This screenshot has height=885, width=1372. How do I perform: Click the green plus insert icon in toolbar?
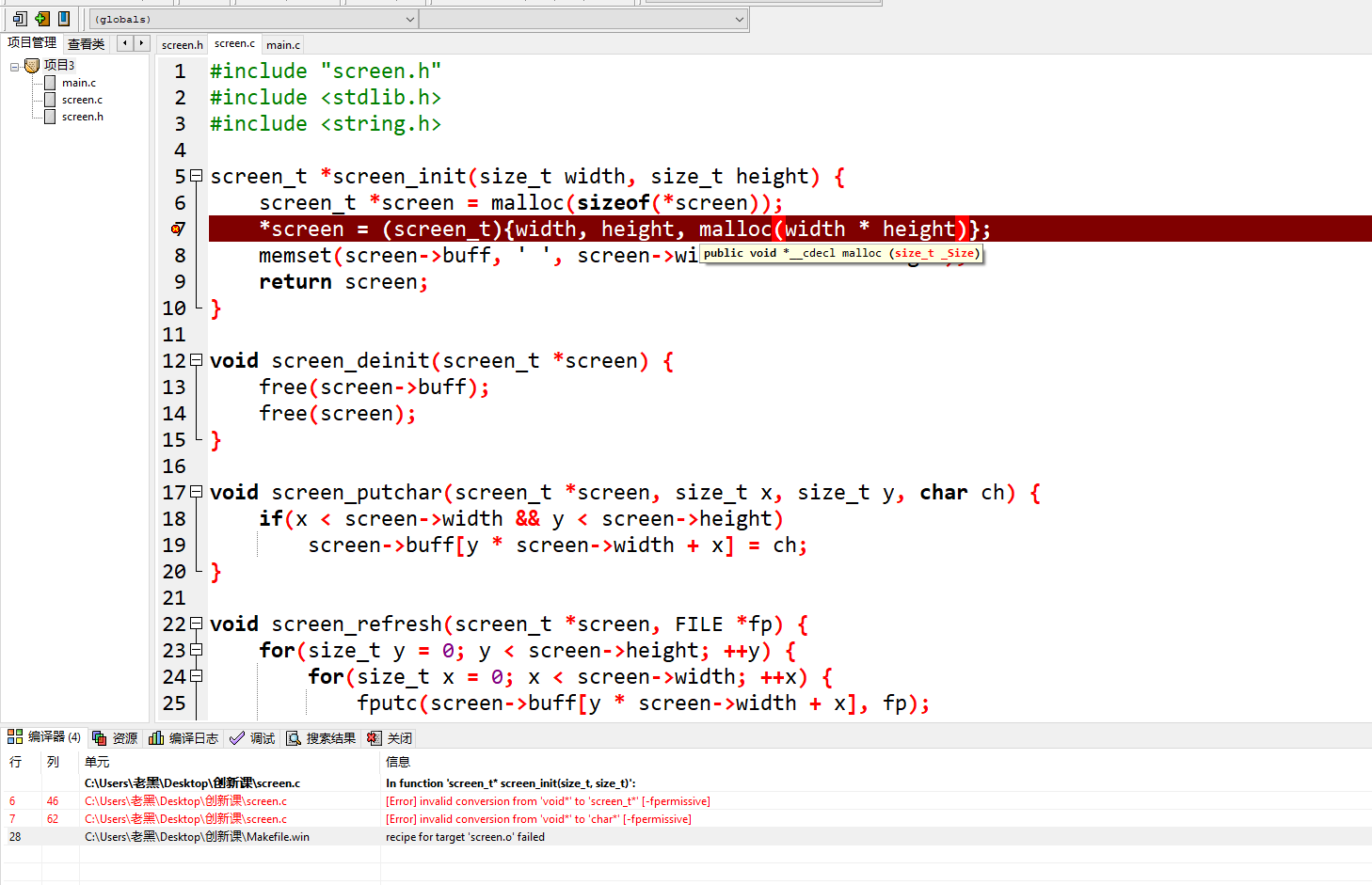[x=41, y=19]
